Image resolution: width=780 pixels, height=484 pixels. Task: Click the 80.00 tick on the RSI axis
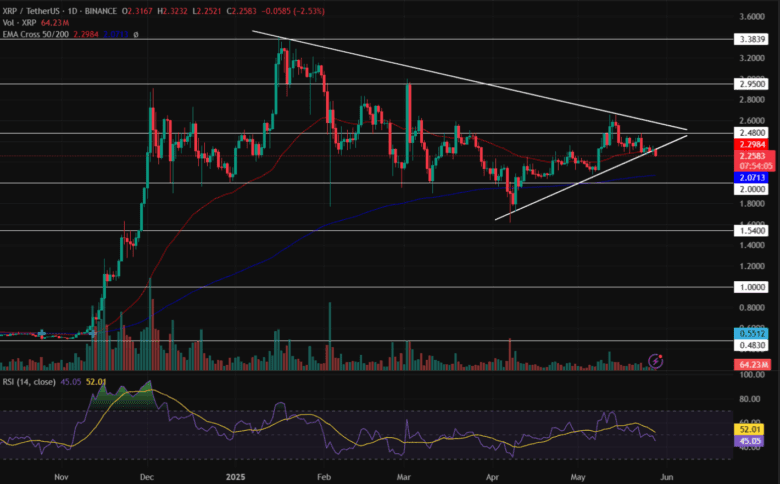tap(751, 399)
